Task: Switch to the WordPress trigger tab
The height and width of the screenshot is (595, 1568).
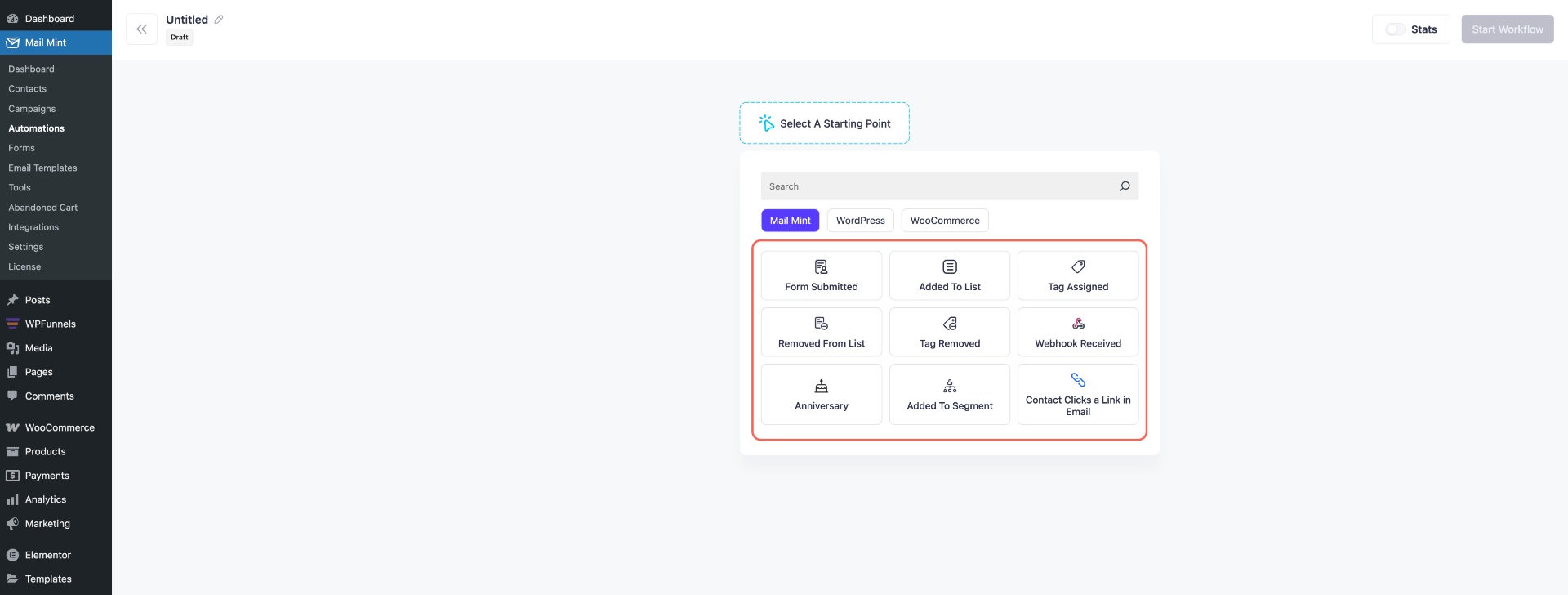Action: [x=860, y=221]
